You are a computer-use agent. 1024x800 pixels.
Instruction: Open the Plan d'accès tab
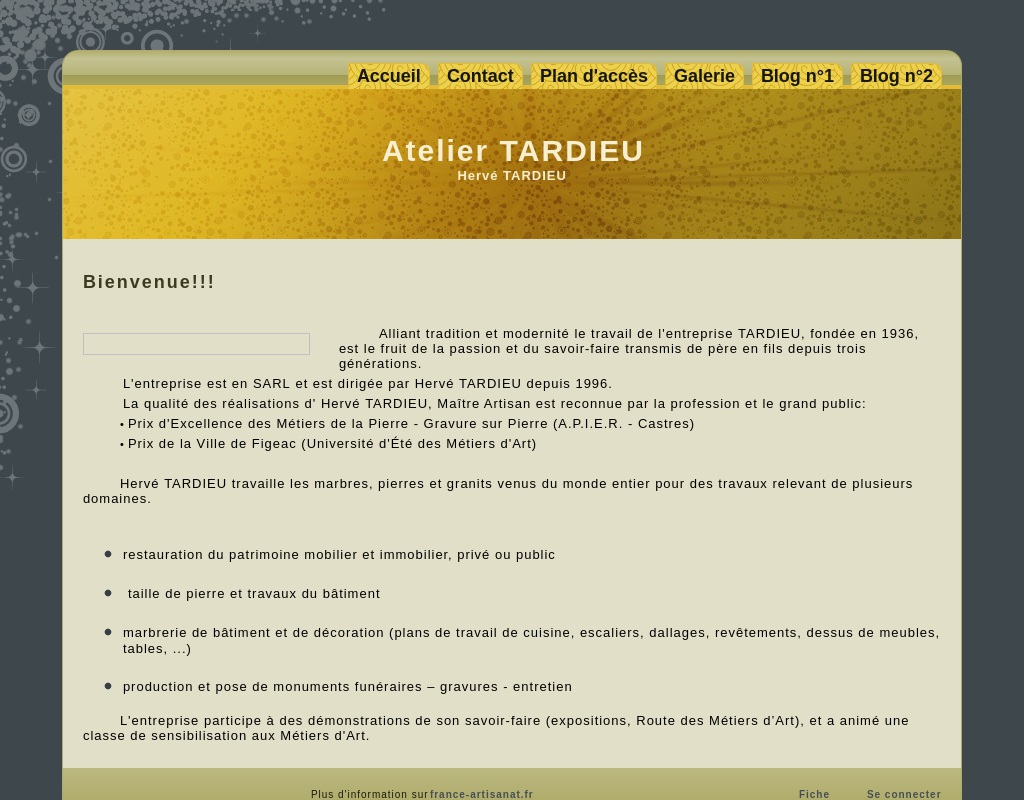coord(594,76)
